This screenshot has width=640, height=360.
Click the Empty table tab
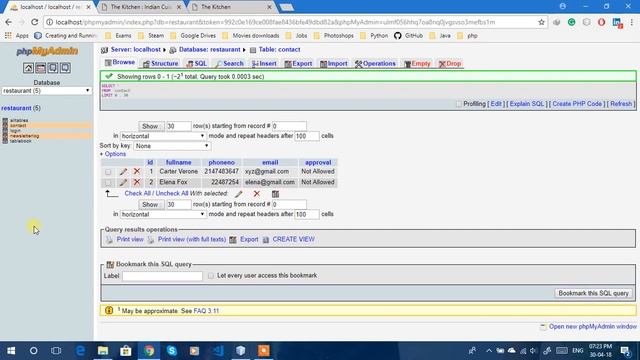(x=417, y=64)
